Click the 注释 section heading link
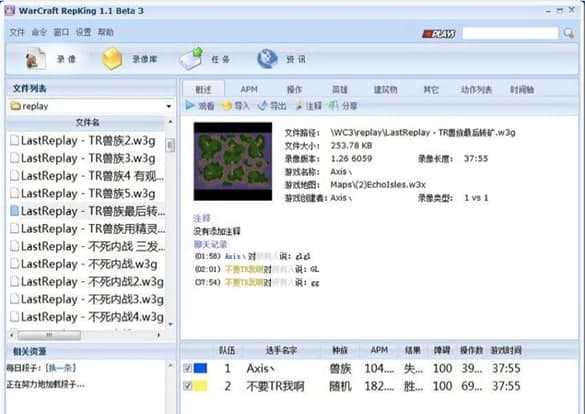 (202, 218)
